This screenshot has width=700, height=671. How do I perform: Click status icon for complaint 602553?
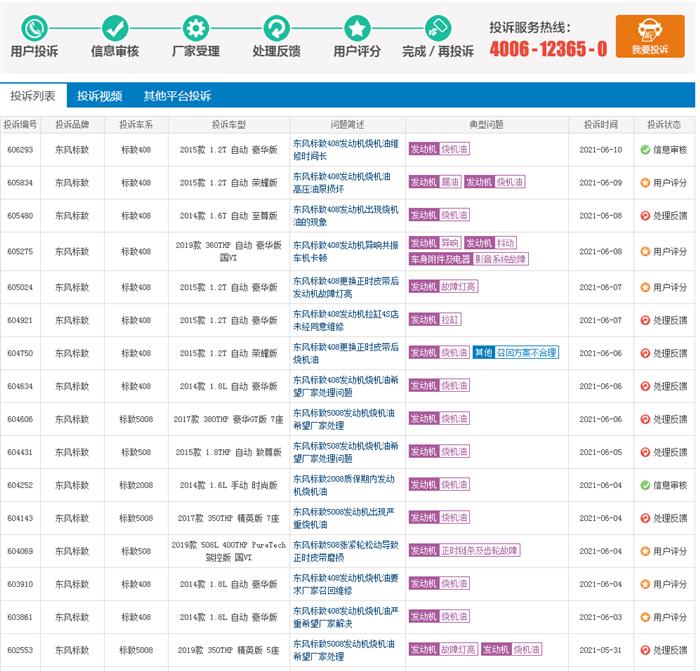pyautogui.click(x=645, y=650)
